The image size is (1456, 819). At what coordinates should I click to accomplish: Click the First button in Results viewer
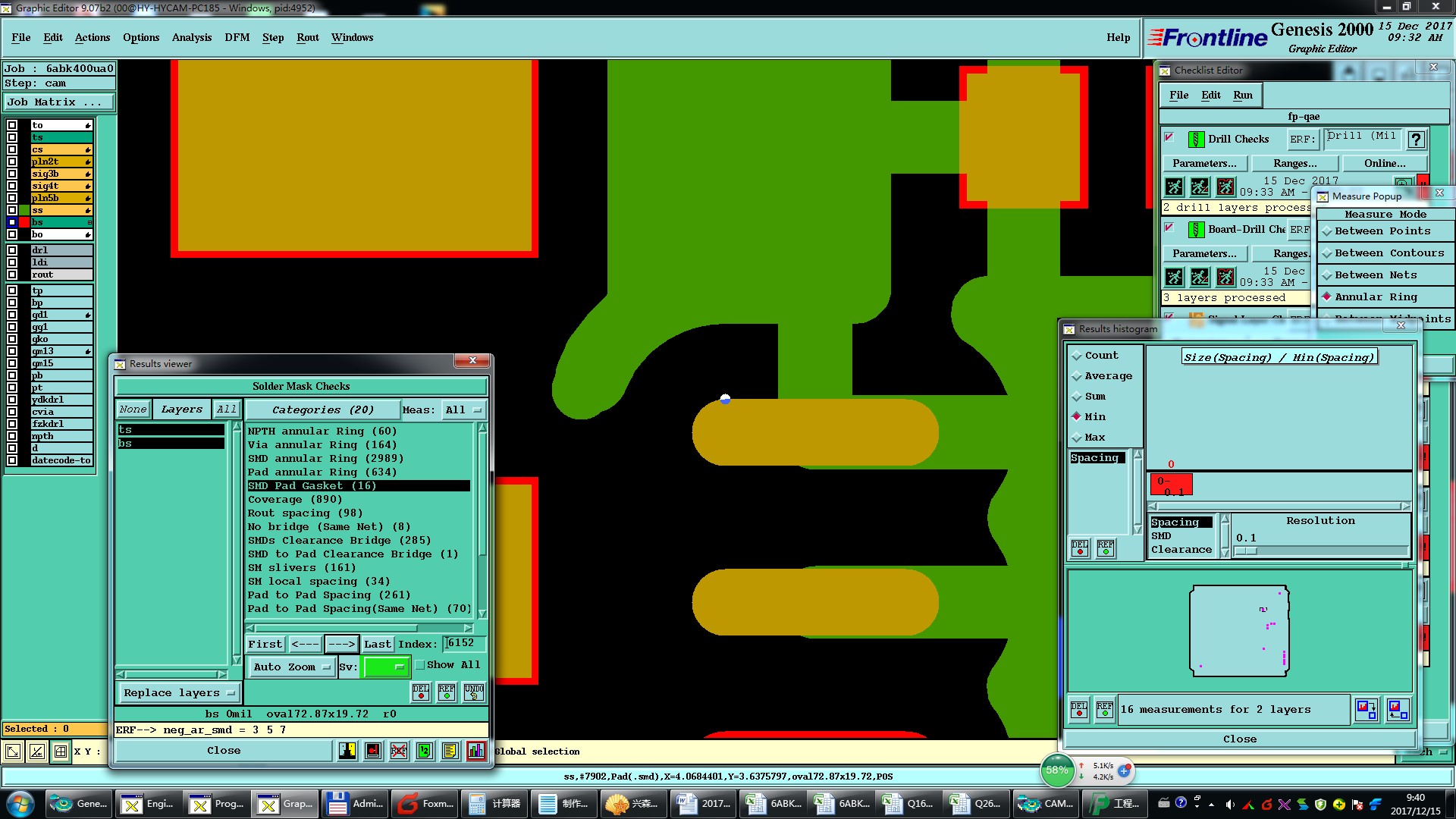click(x=265, y=645)
